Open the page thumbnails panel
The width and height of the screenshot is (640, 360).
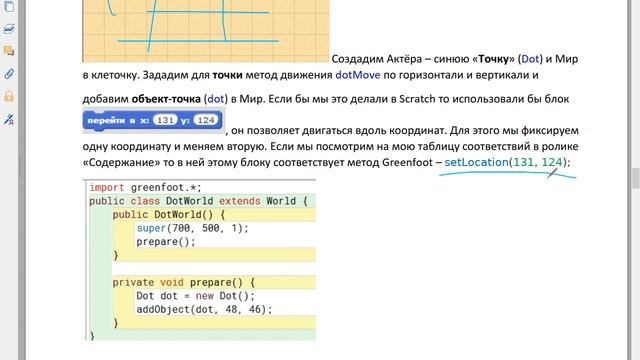pyautogui.click(x=9, y=6)
